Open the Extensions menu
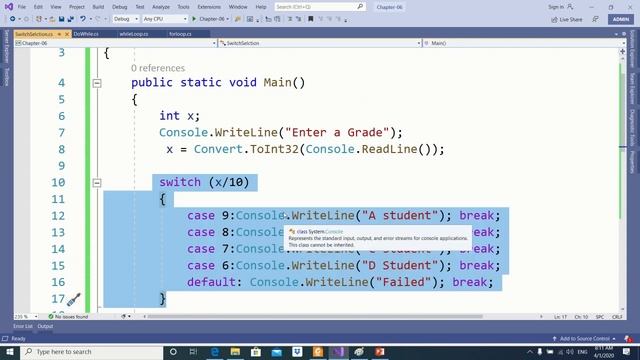 (209, 7)
